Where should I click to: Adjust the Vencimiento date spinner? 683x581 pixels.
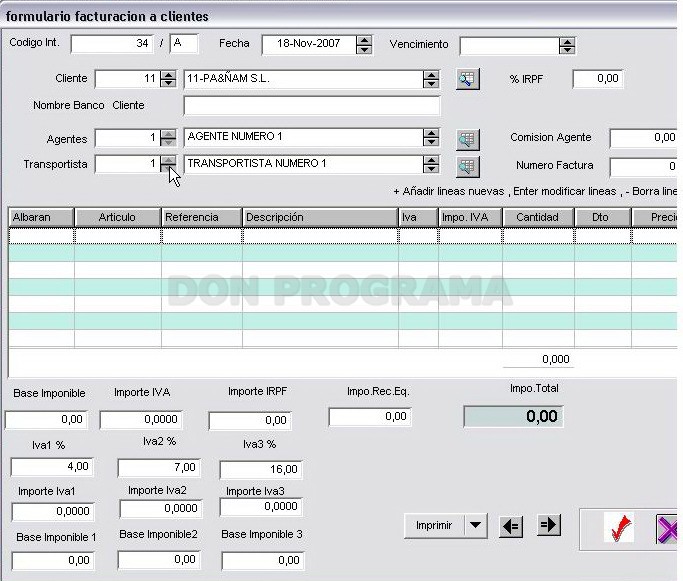[x=567, y=46]
